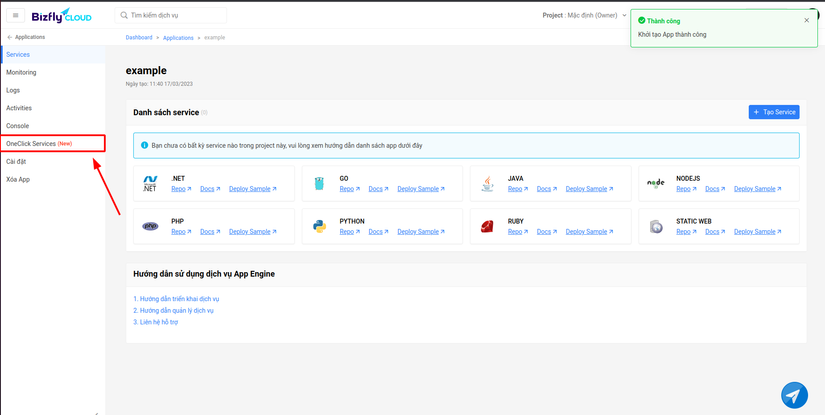Open the PYTHON Deploy Sample link
825x415 pixels.
(421, 232)
